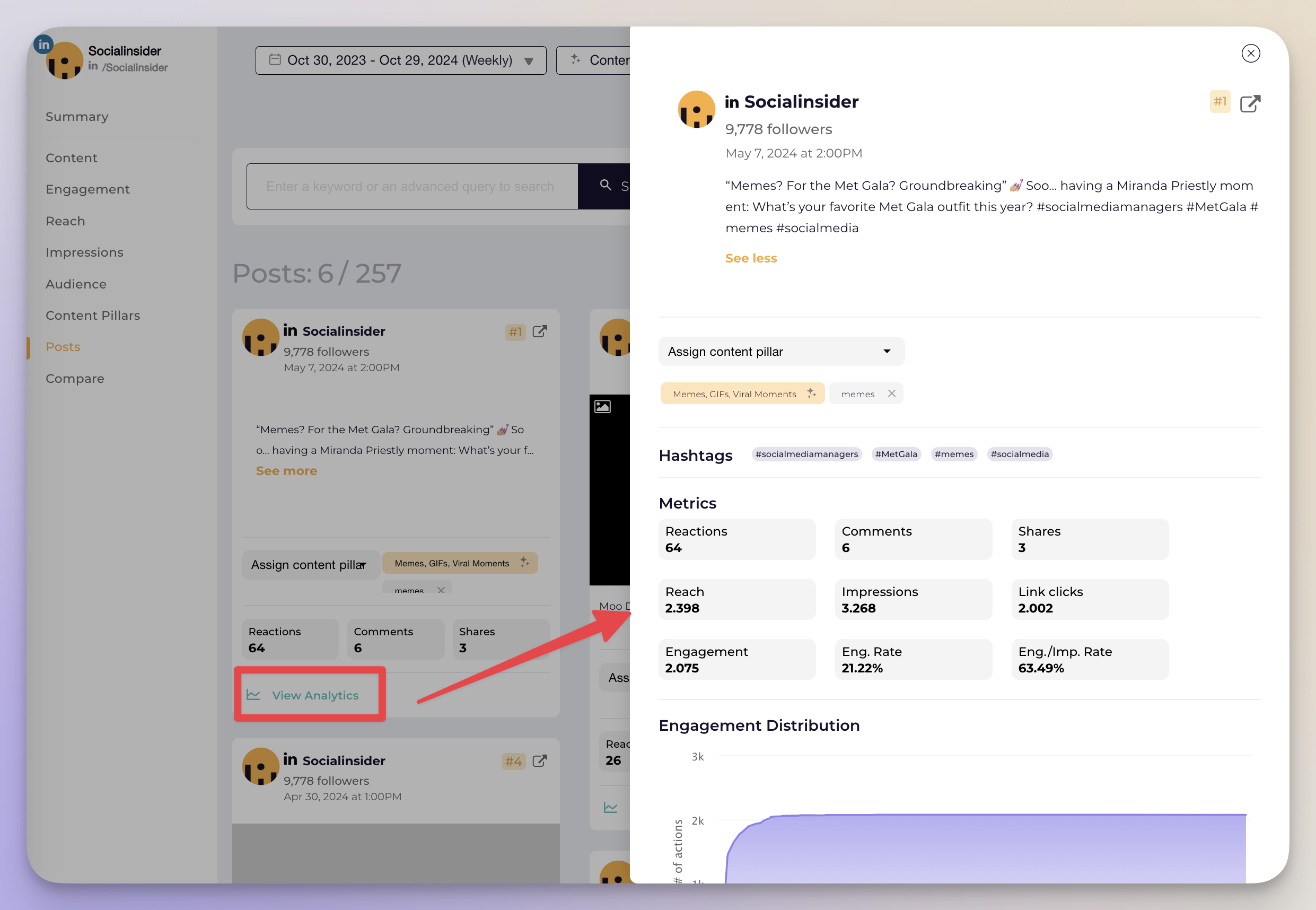Click the Engagement 2.075 metric card
The image size is (1316, 910).
pos(737,659)
